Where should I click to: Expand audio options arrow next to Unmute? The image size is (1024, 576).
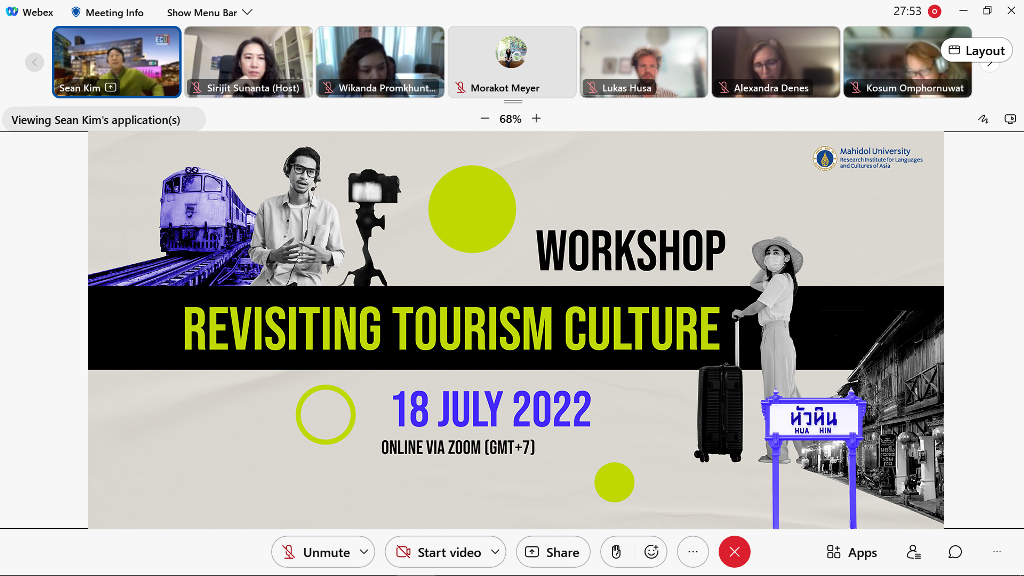point(364,552)
